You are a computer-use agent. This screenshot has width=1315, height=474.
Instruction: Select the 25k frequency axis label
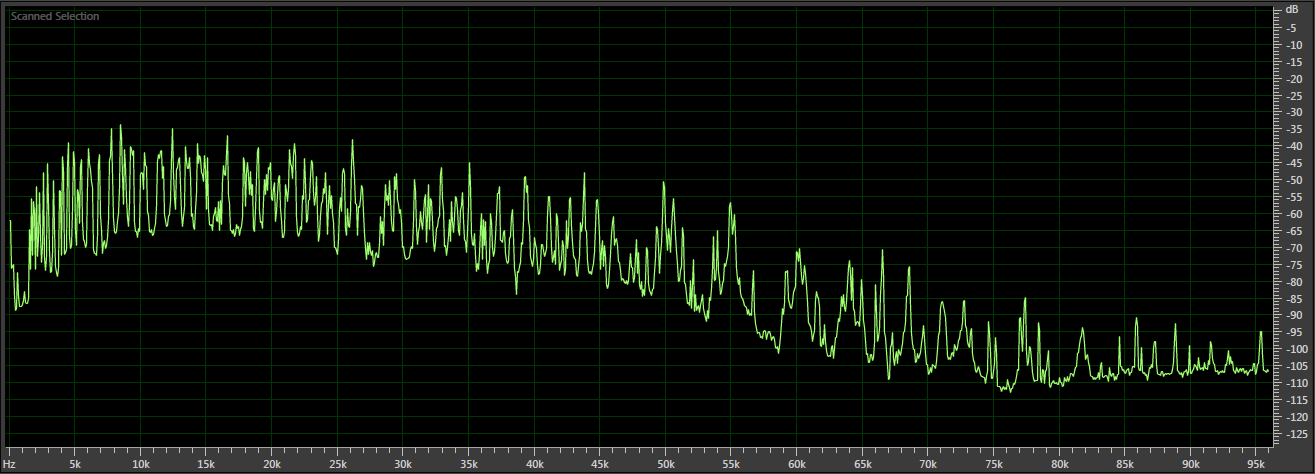(338, 465)
